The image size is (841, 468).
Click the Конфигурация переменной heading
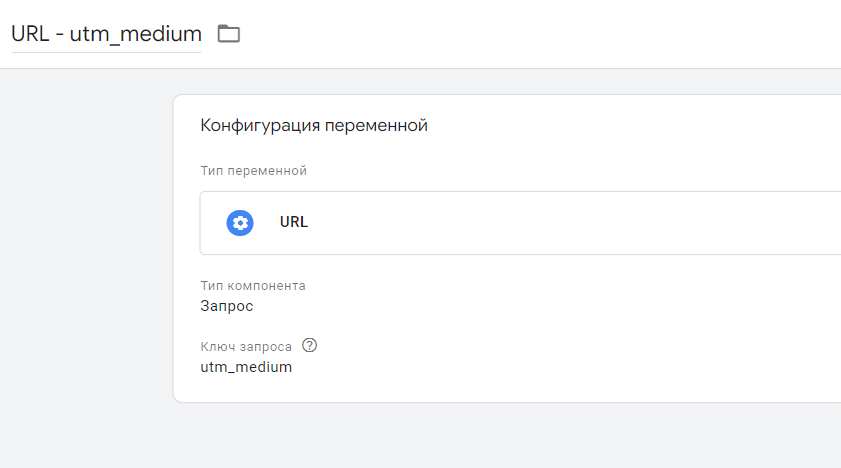coord(314,125)
